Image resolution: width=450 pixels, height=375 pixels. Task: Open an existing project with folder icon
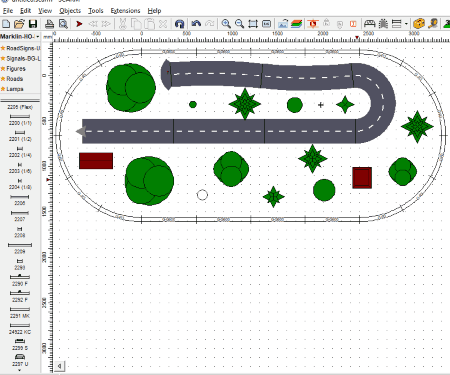click(x=19, y=24)
